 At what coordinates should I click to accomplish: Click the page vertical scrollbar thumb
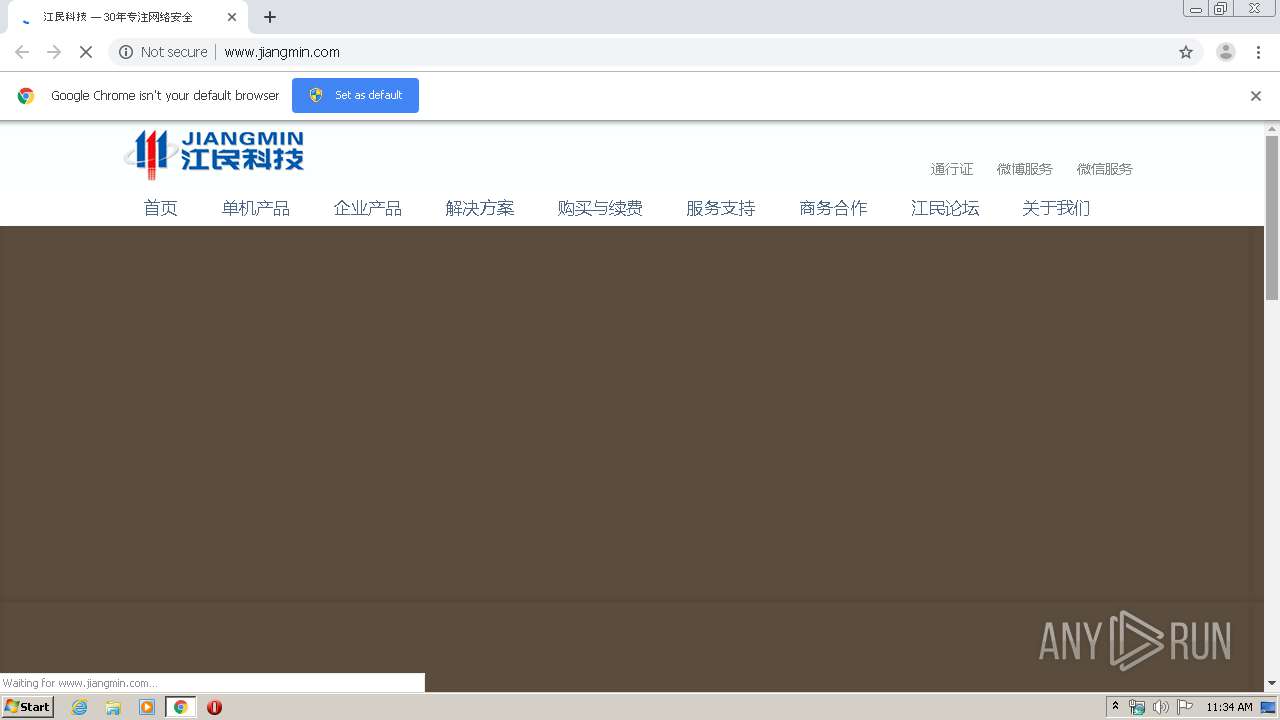tap(1272, 217)
